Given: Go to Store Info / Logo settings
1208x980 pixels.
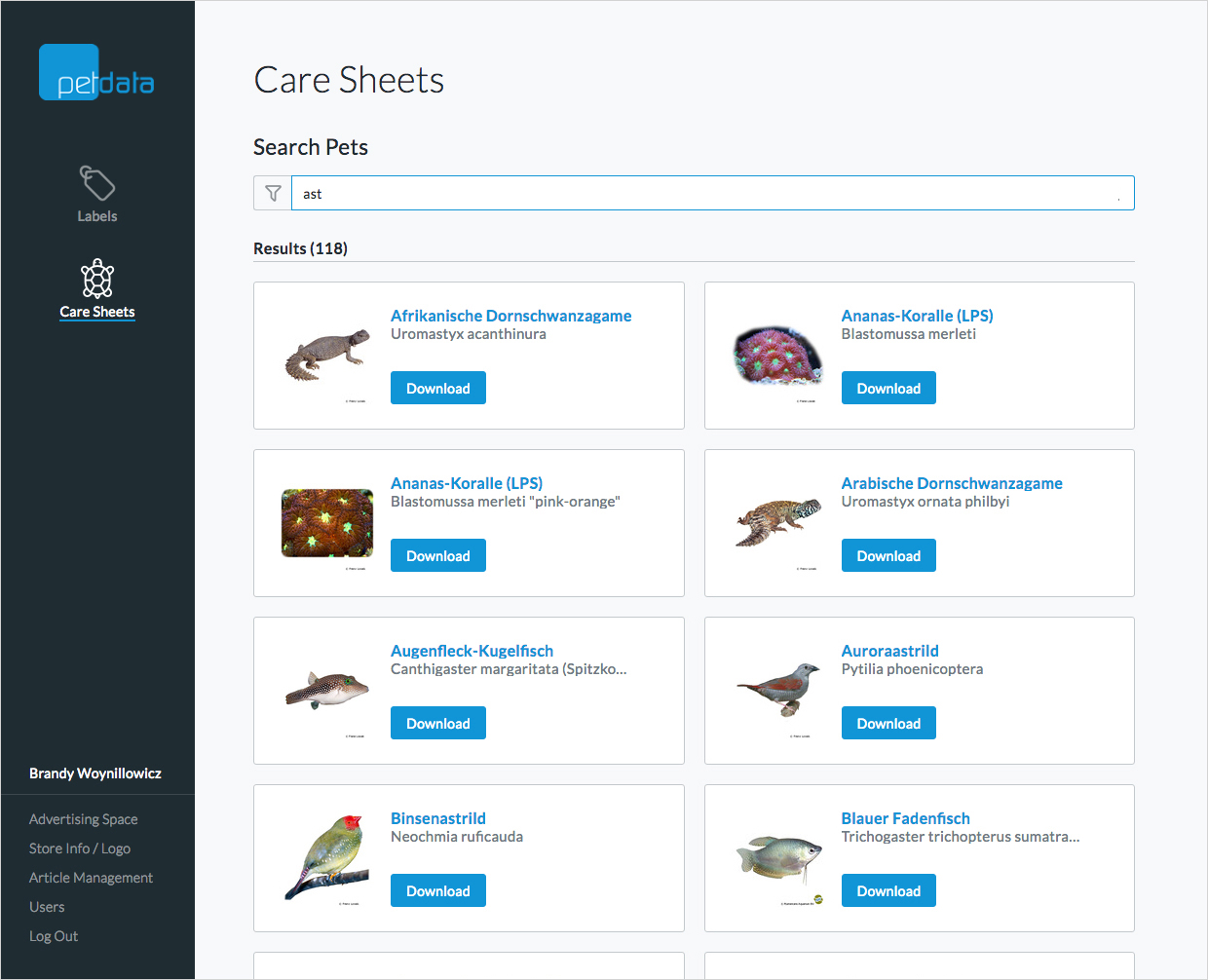Looking at the screenshot, I should coord(80,848).
